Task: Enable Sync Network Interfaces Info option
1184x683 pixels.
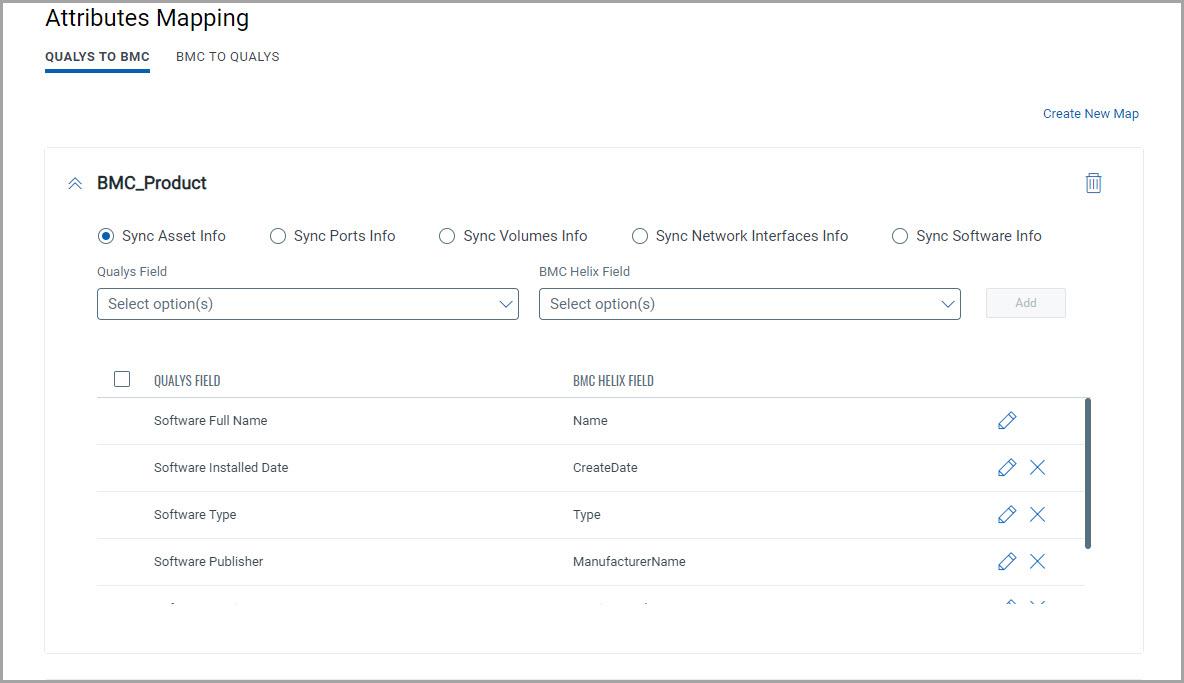Action: click(640, 236)
